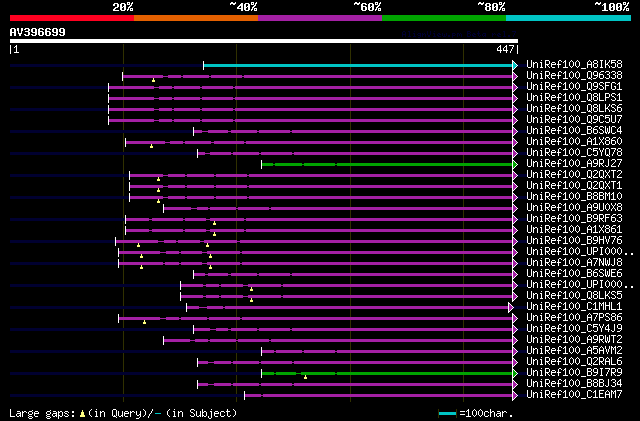Click the UniRef100_A7PS86 label
Image resolution: width=640 pixels, height=421 pixels.
tap(574, 318)
